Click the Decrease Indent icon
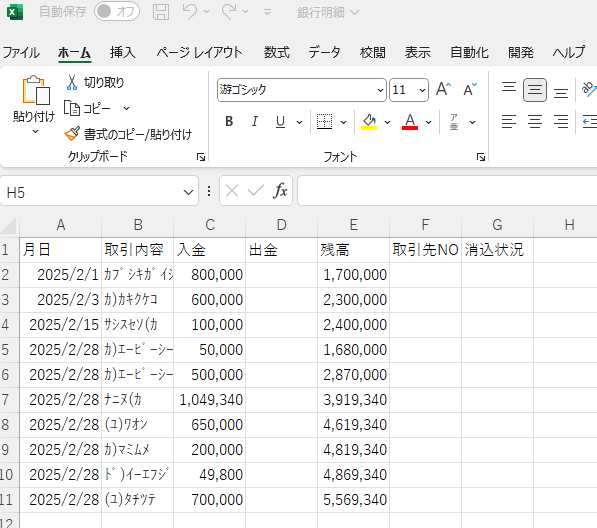 pyautogui.click(x=589, y=122)
